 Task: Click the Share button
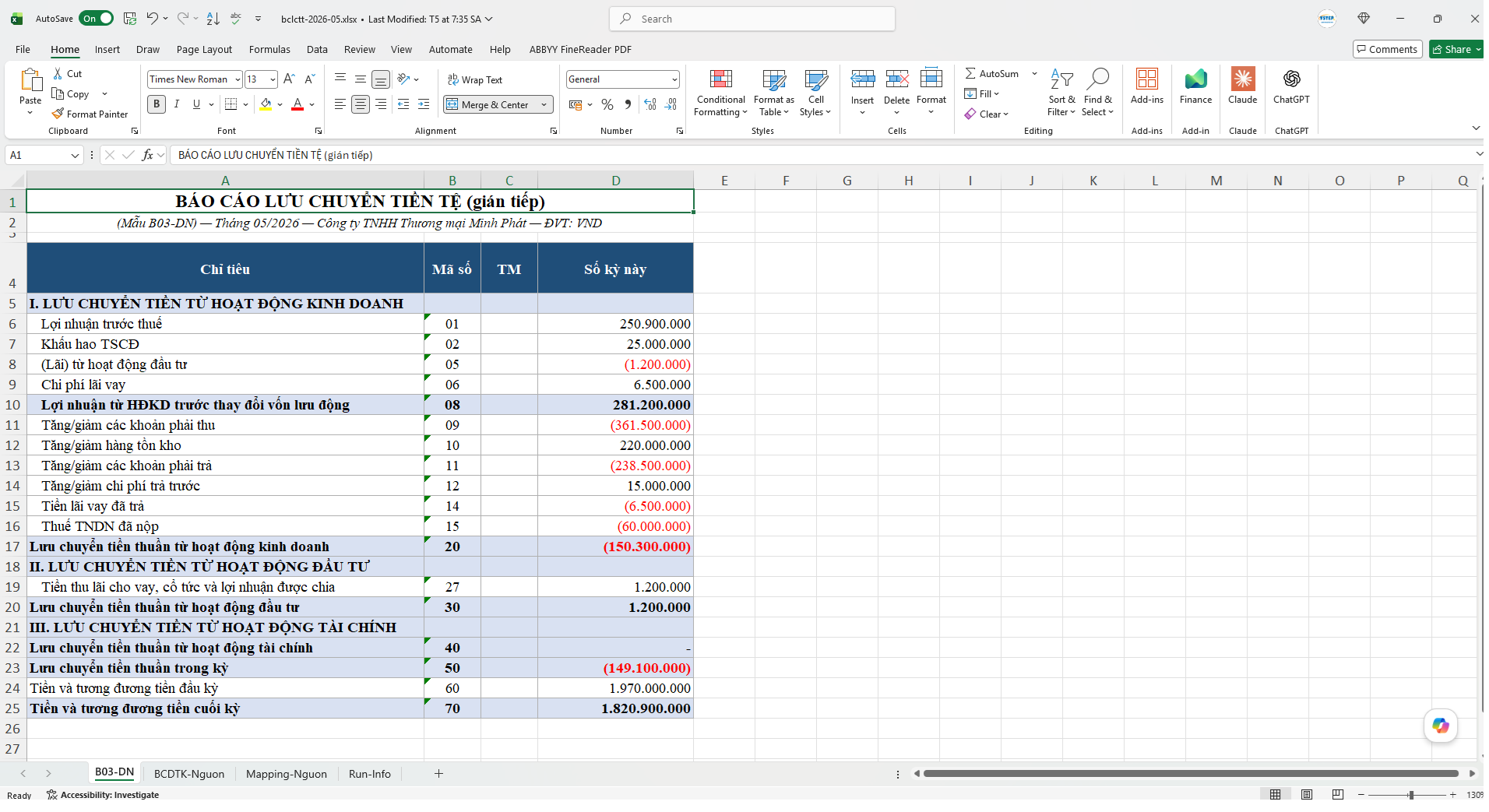1456,49
